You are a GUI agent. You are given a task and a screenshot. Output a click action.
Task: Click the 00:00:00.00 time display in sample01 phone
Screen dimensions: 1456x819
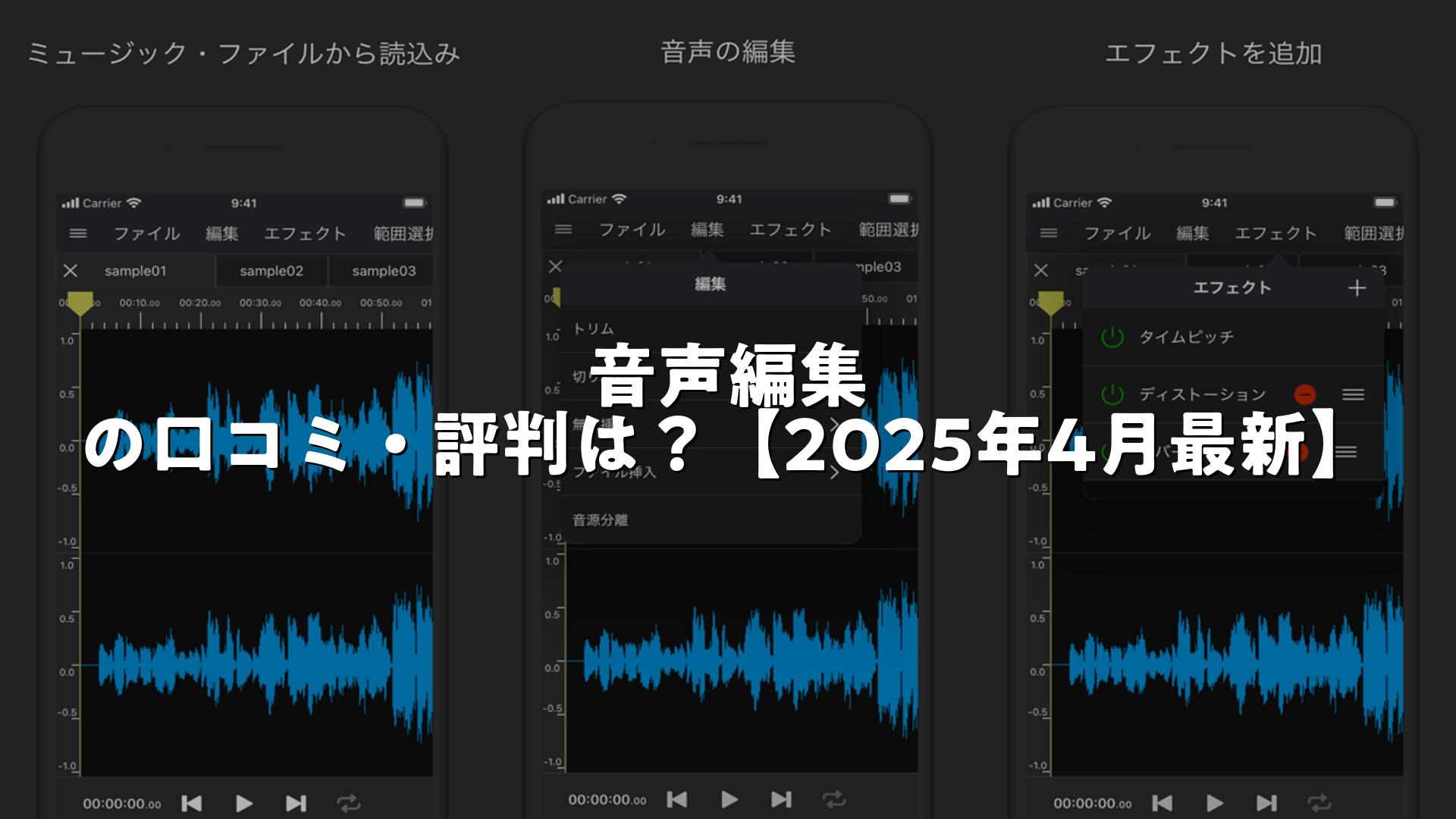tap(122, 804)
